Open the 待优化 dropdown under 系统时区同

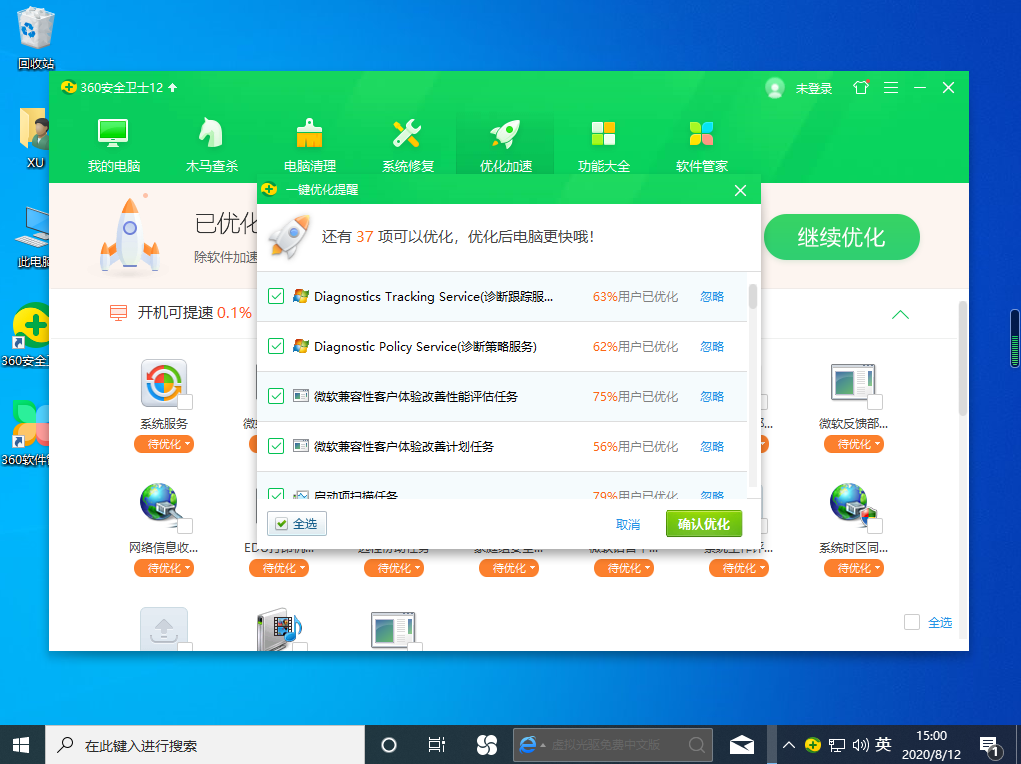(853, 567)
